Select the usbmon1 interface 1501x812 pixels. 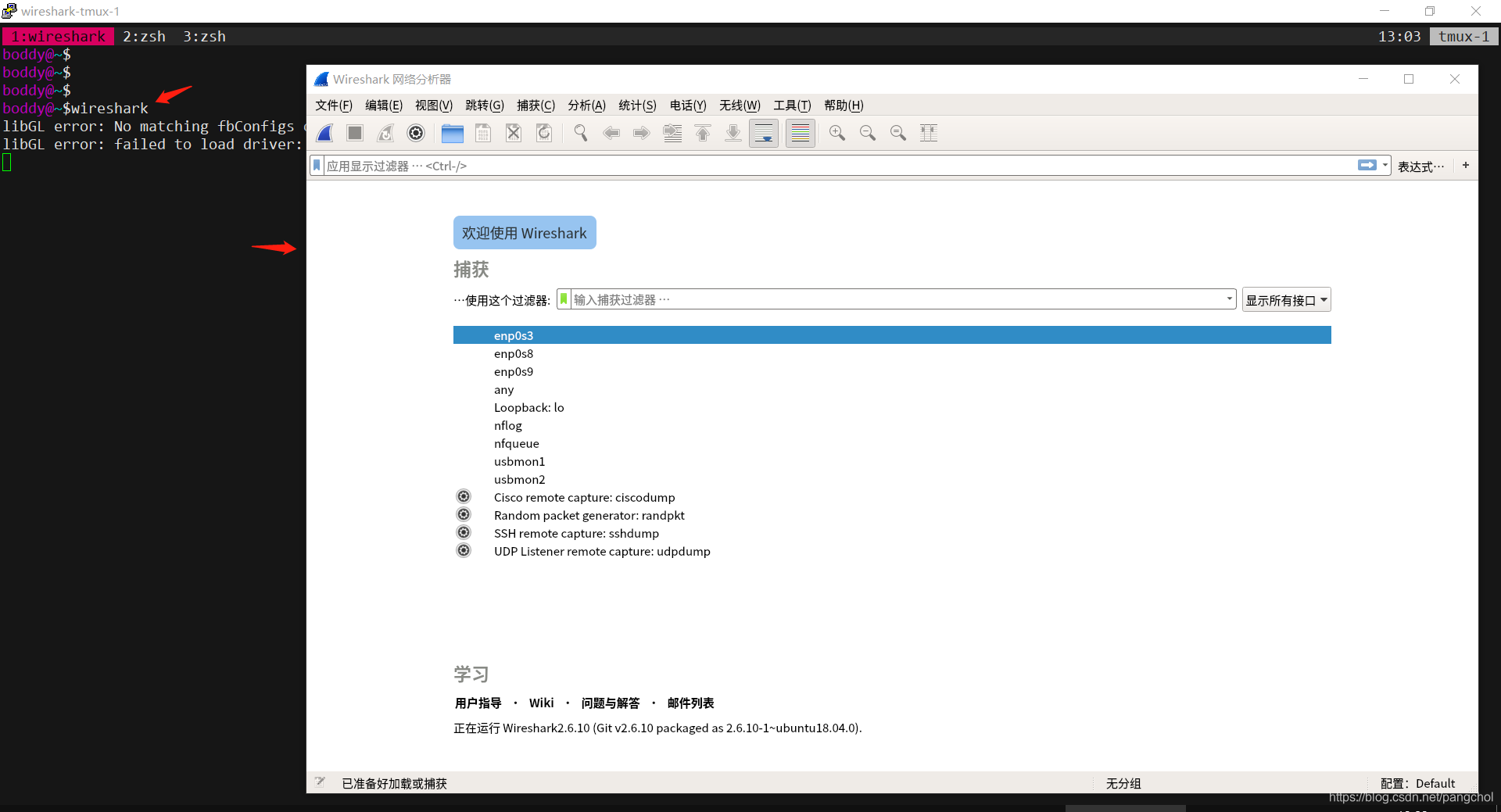[892, 461]
